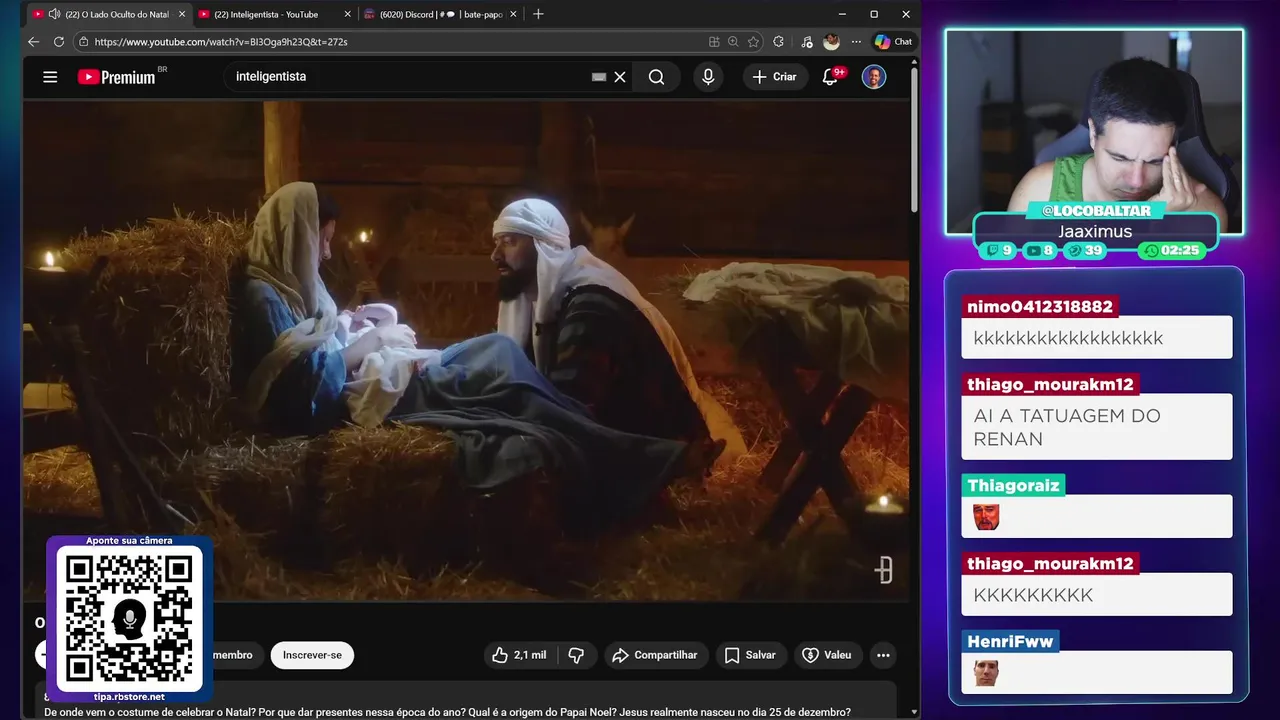Click the Inscrever-se subscribe button
Screen dimensions: 1280x720
(312, 655)
